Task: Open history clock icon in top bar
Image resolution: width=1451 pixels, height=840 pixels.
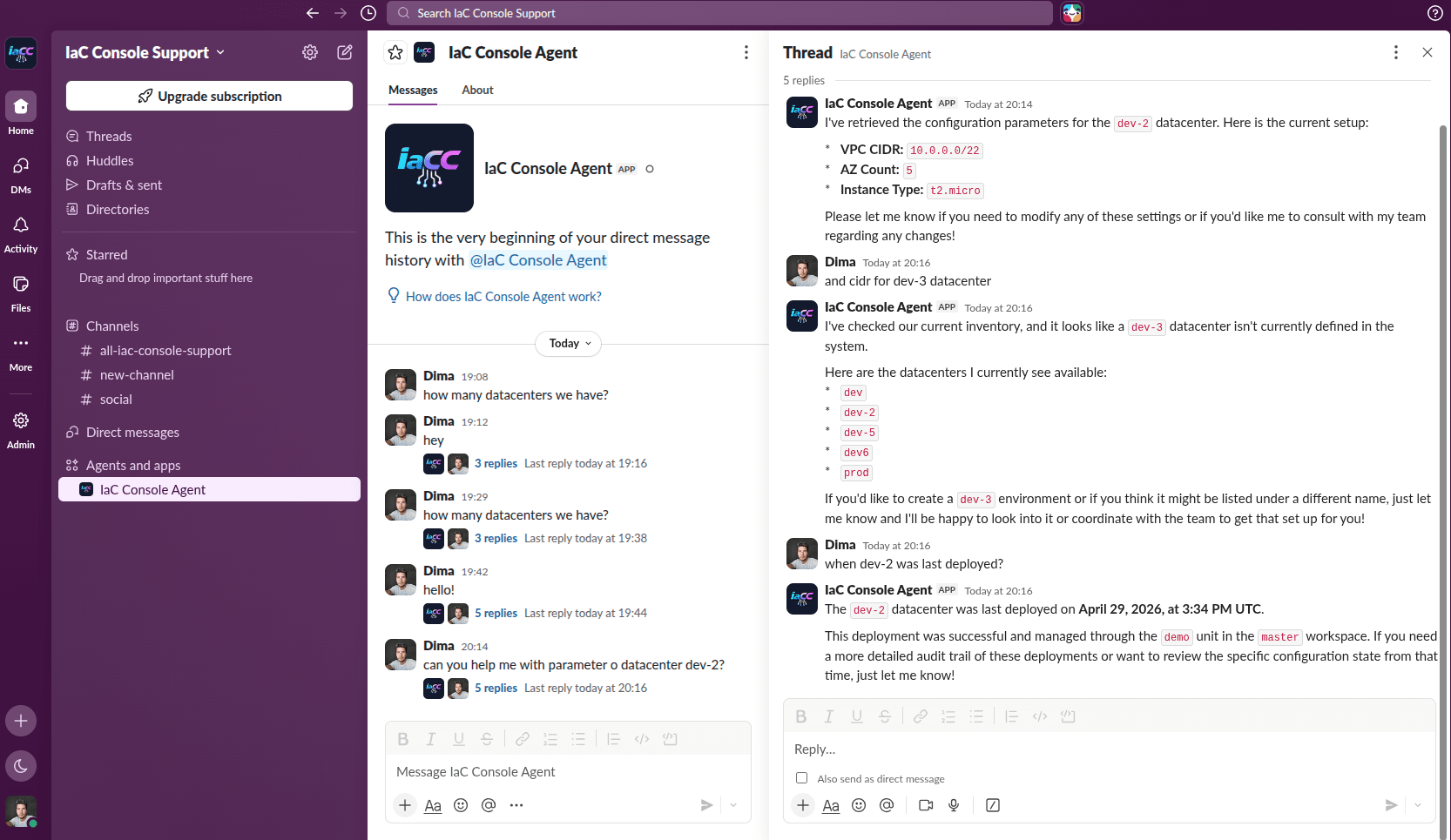Action: (x=368, y=13)
